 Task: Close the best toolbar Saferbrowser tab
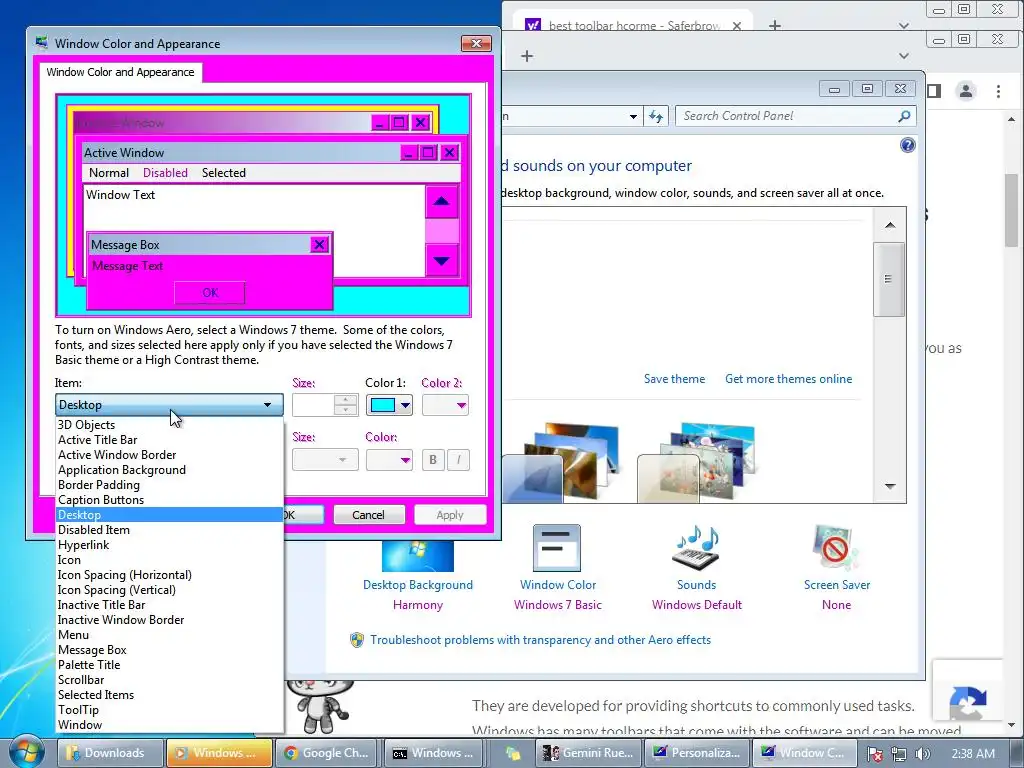737,26
